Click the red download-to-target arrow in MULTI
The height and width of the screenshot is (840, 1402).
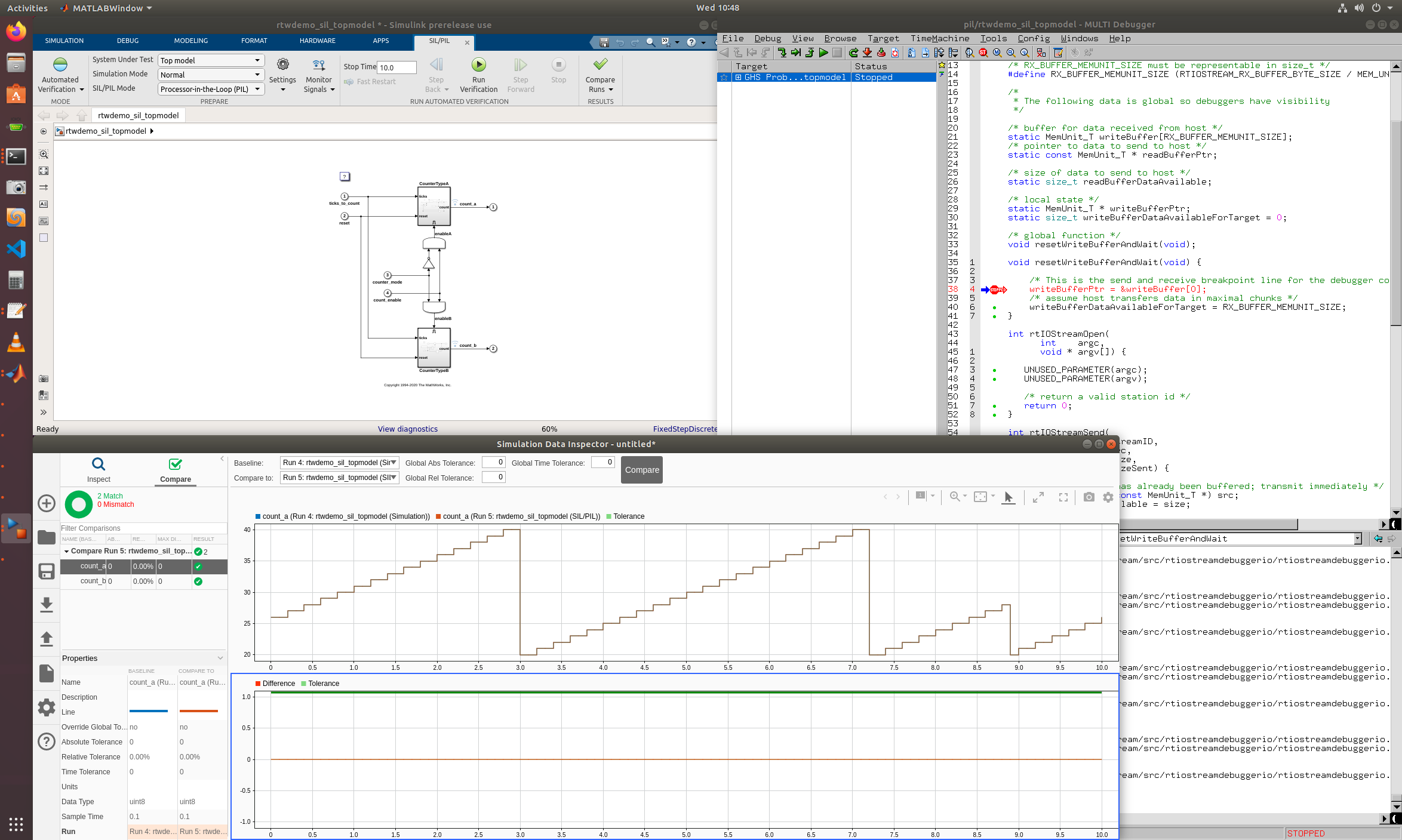[x=867, y=53]
